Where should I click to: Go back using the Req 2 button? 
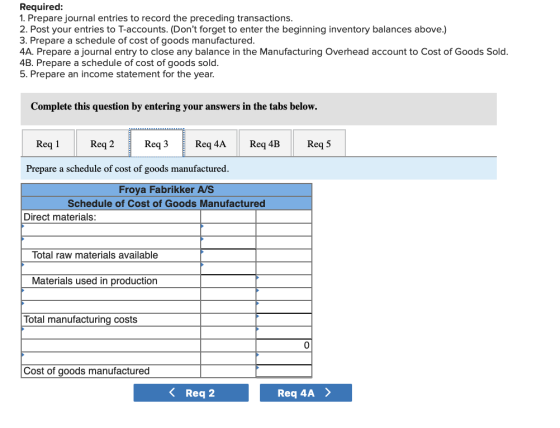191,393
